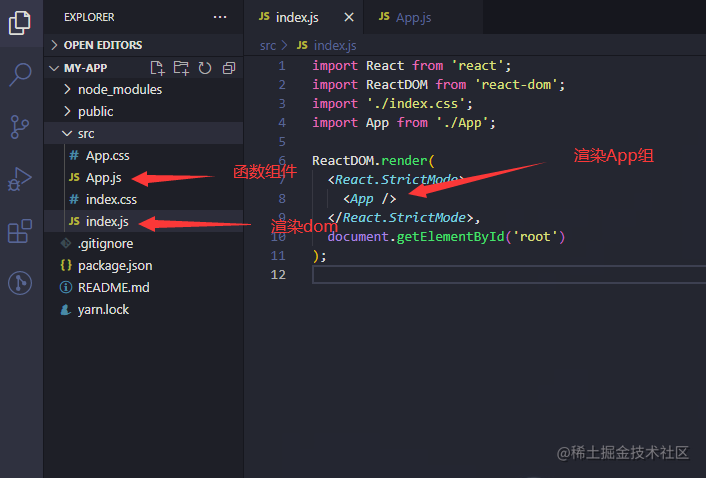Expand the OPEN EDITORS section
The image size is (706, 478).
pos(143,45)
